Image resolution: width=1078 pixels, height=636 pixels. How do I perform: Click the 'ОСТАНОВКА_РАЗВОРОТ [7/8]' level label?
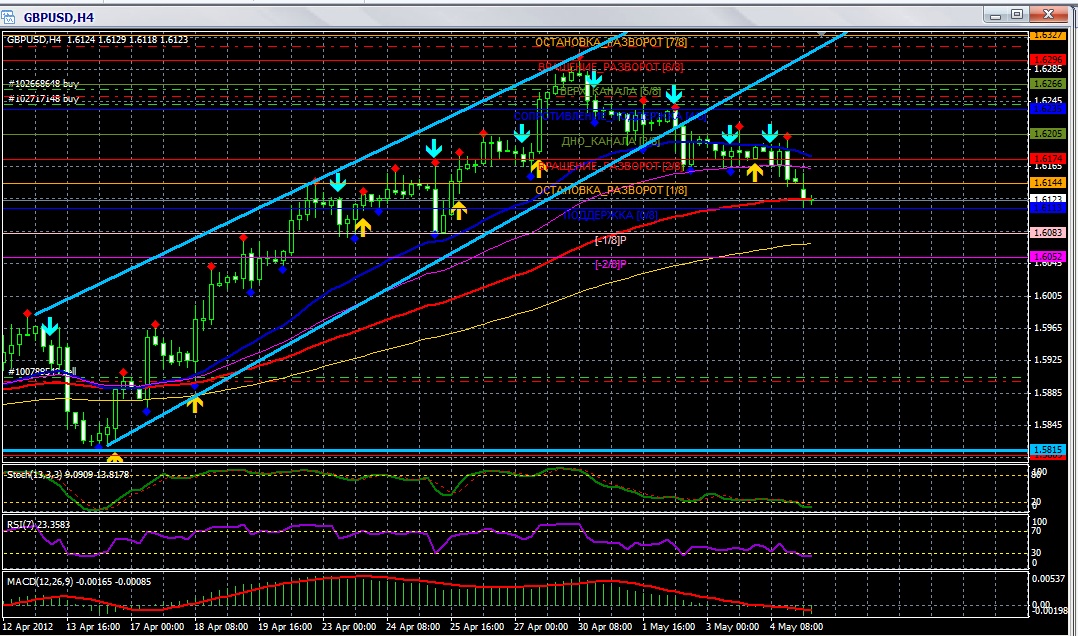tap(610, 43)
